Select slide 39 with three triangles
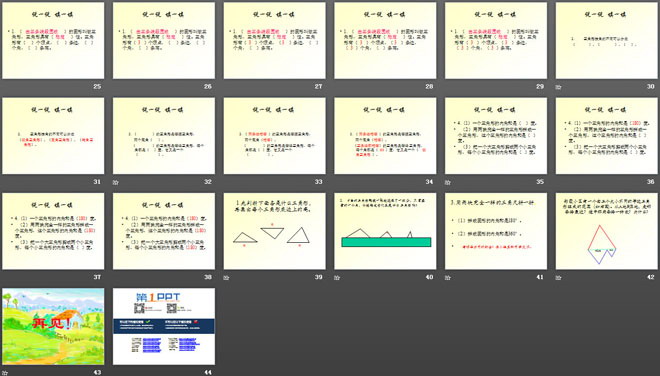 coord(274,231)
